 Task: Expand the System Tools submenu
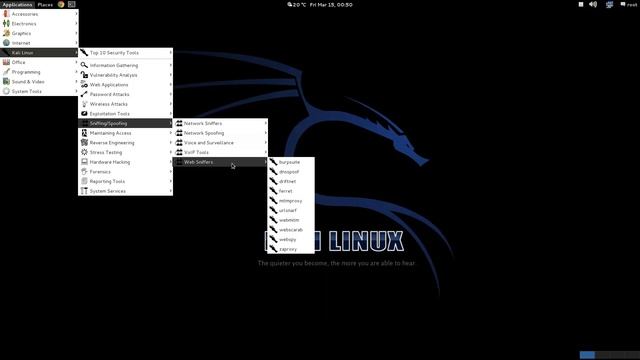click(40, 91)
